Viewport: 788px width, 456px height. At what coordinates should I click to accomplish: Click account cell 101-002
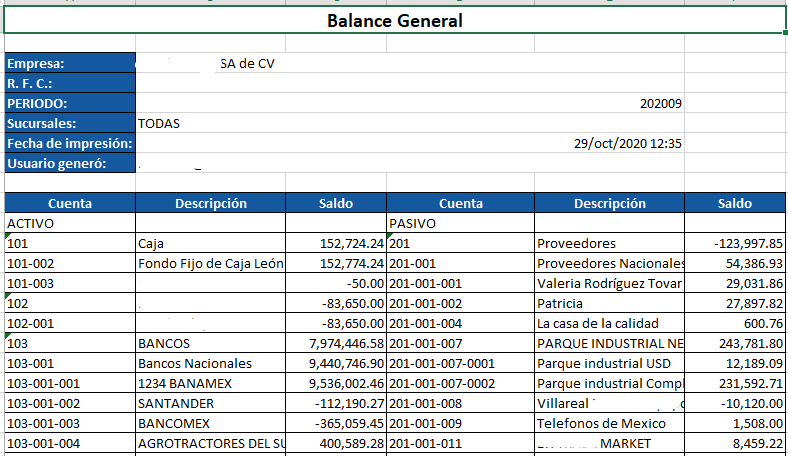(70, 263)
